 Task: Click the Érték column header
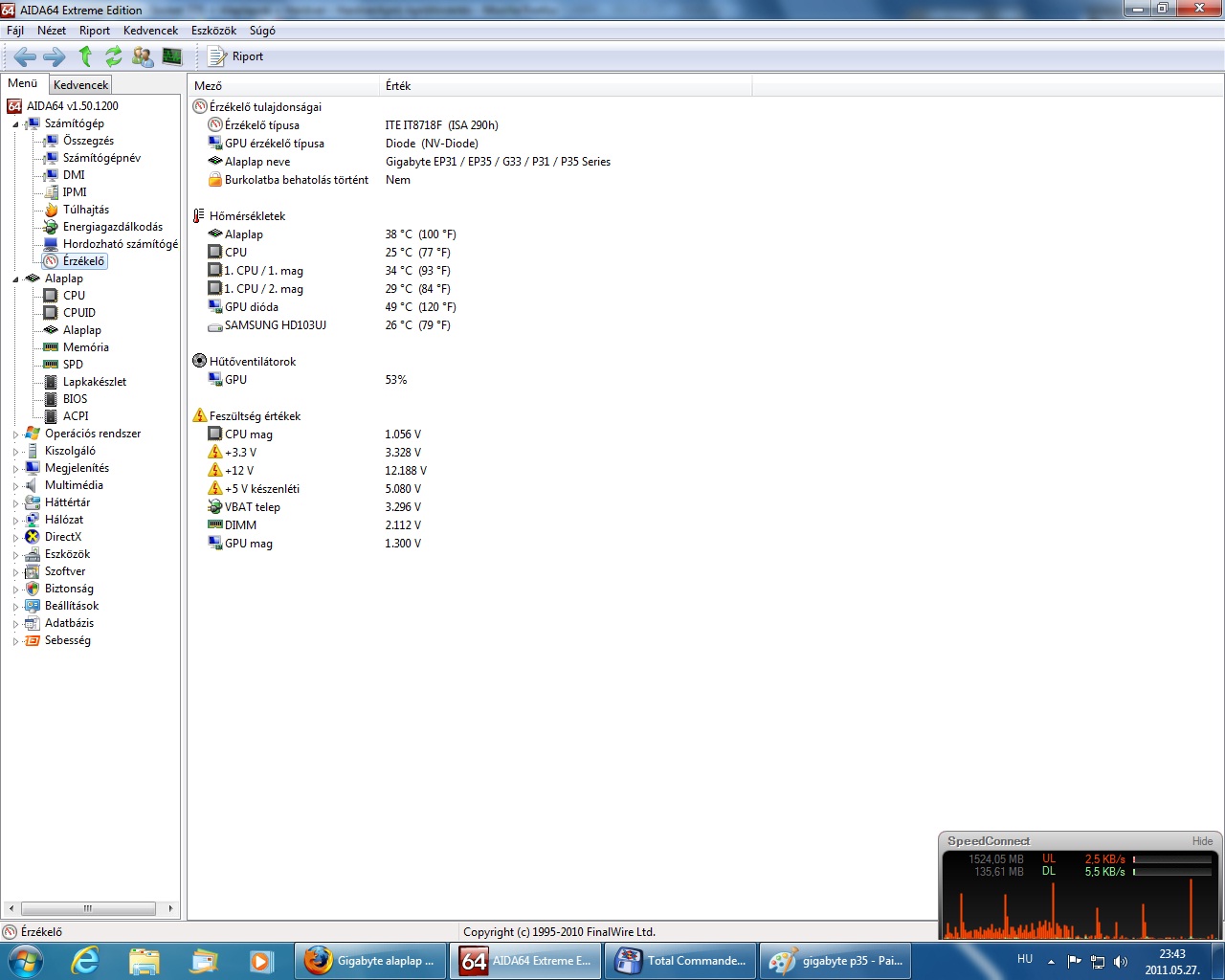pos(566,86)
